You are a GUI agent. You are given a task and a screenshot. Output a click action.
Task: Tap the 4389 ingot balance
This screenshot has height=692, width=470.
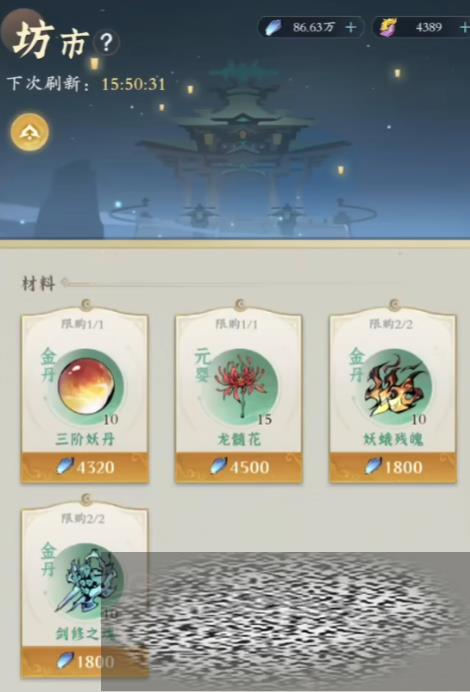click(x=429, y=27)
